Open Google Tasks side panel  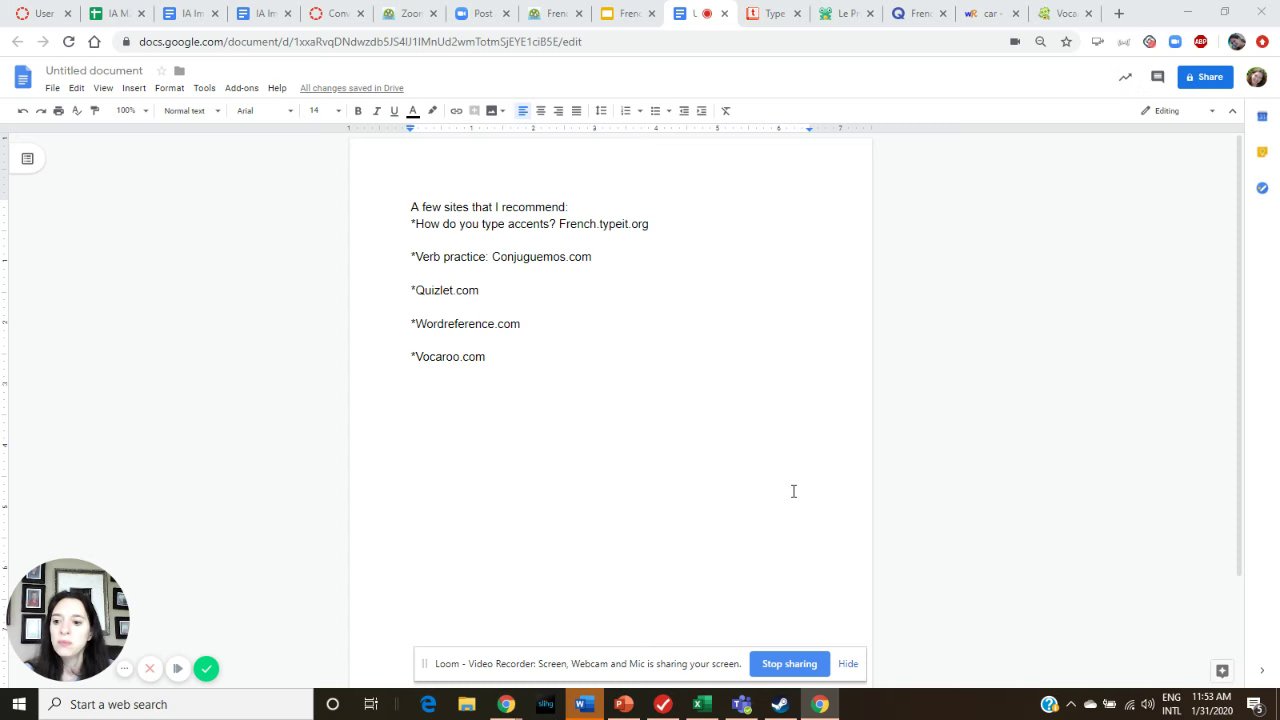[1262, 188]
